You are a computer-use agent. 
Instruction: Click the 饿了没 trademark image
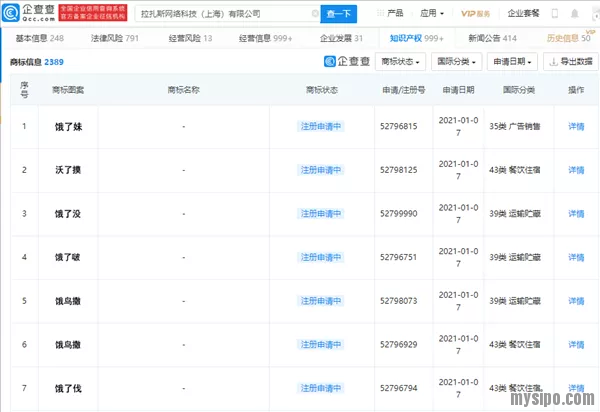click(69, 213)
